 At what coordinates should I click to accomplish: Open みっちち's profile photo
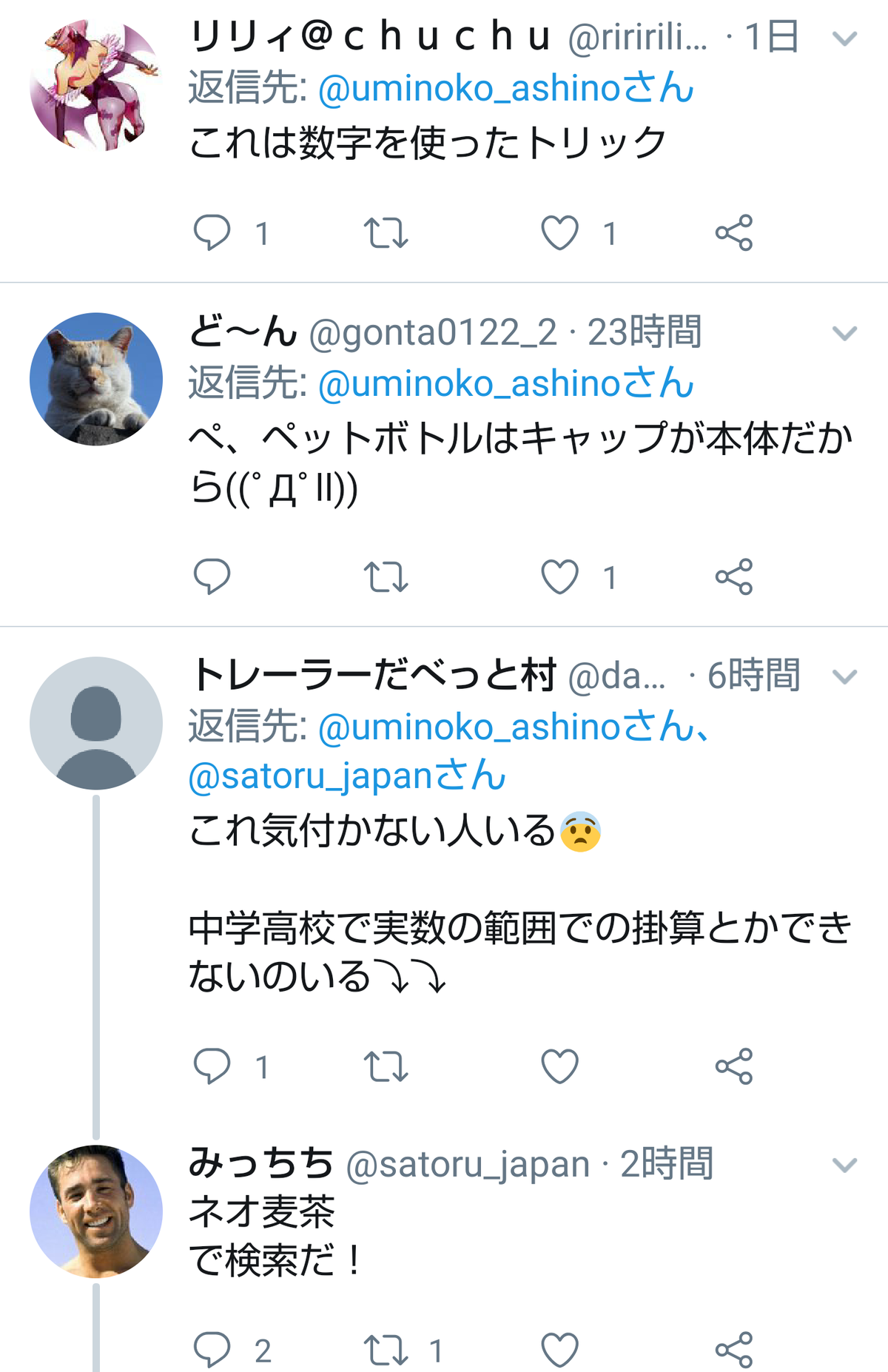96,1211
